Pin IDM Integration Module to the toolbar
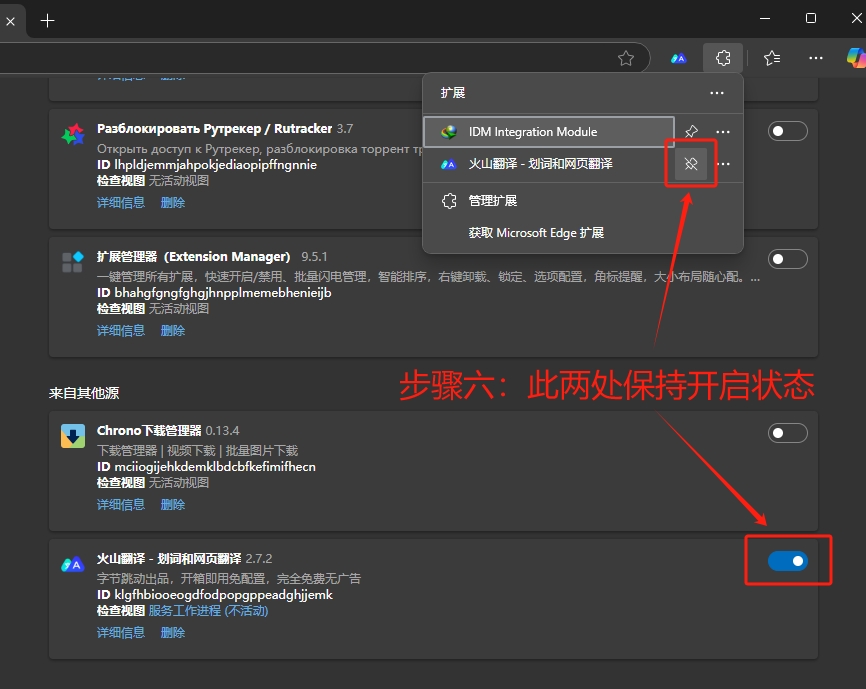The width and height of the screenshot is (866, 689). coord(691,132)
